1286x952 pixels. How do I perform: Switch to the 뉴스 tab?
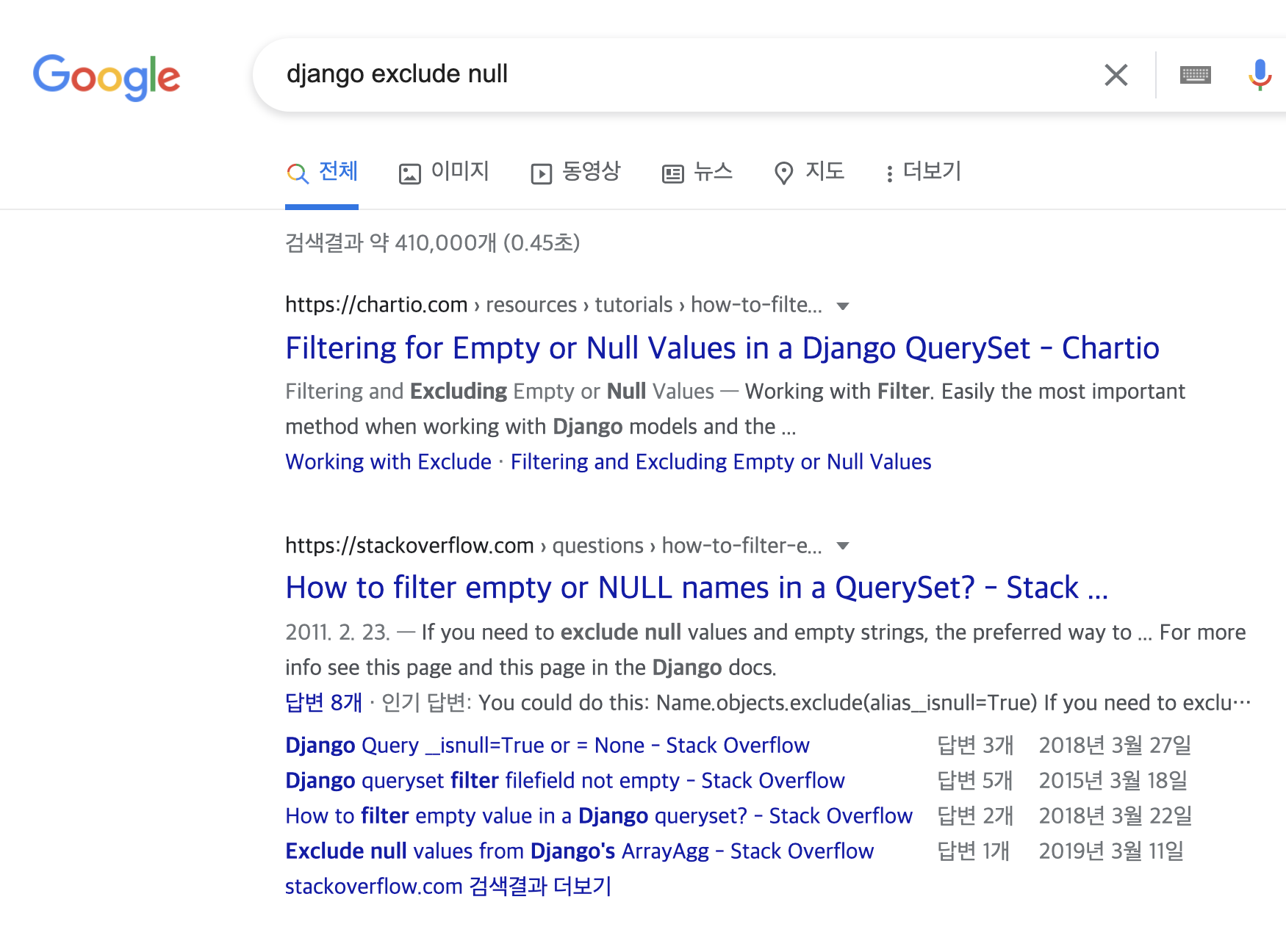(x=697, y=172)
